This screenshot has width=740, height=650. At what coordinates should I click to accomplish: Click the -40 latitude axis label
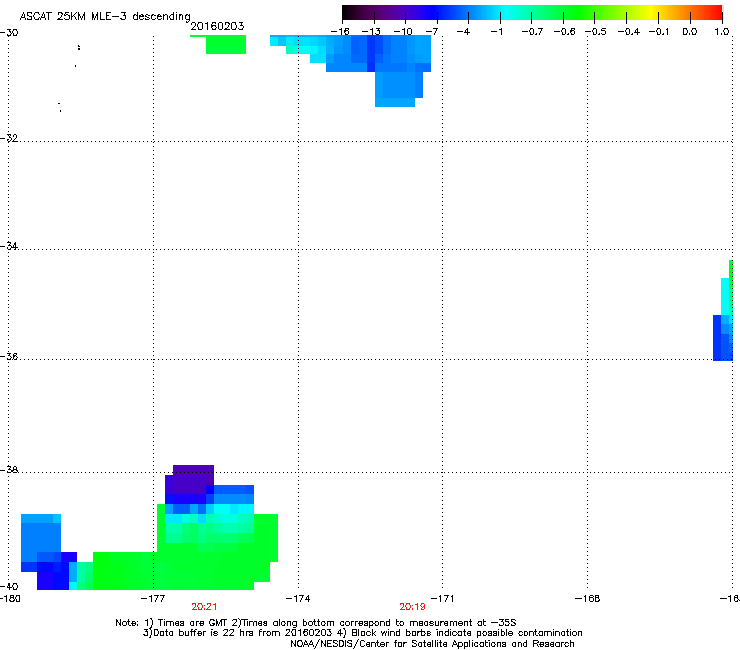[9, 586]
